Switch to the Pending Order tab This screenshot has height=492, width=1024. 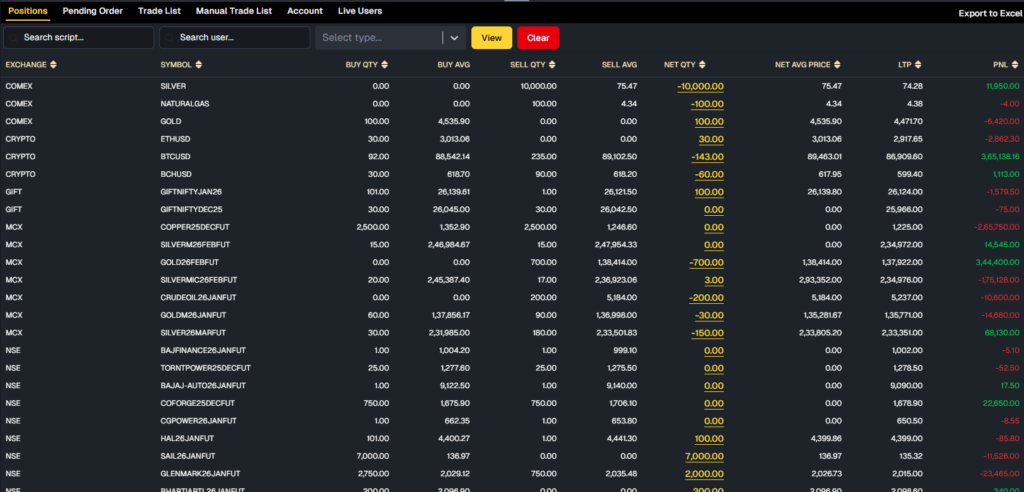coord(92,11)
